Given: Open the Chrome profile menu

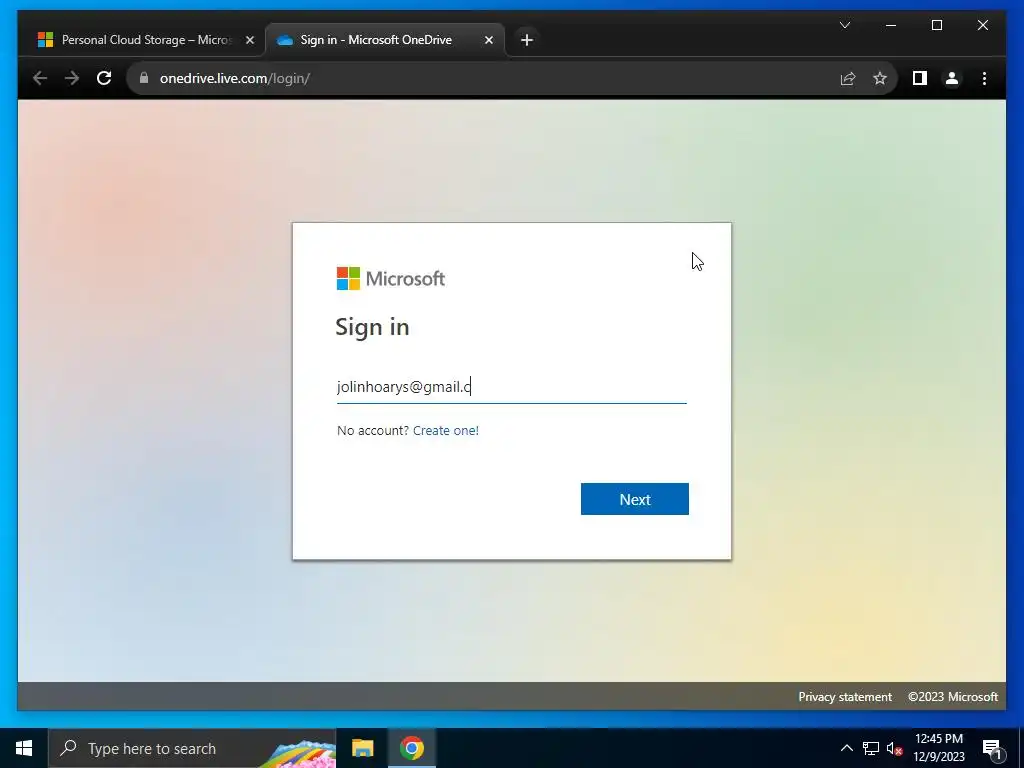Looking at the screenshot, I should point(952,78).
